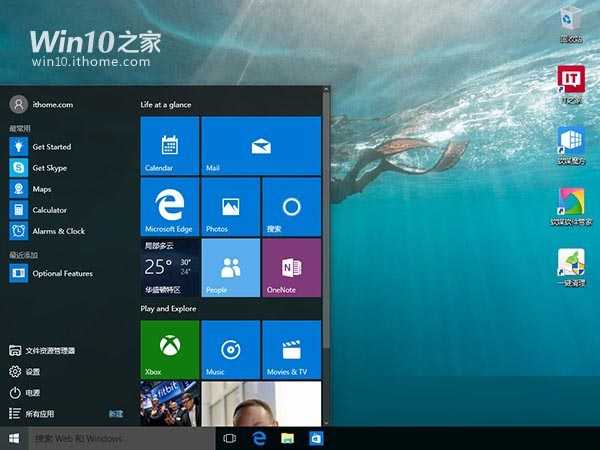Open the Xbox tile
This screenshot has width=600, height=450.
point(170,350)
